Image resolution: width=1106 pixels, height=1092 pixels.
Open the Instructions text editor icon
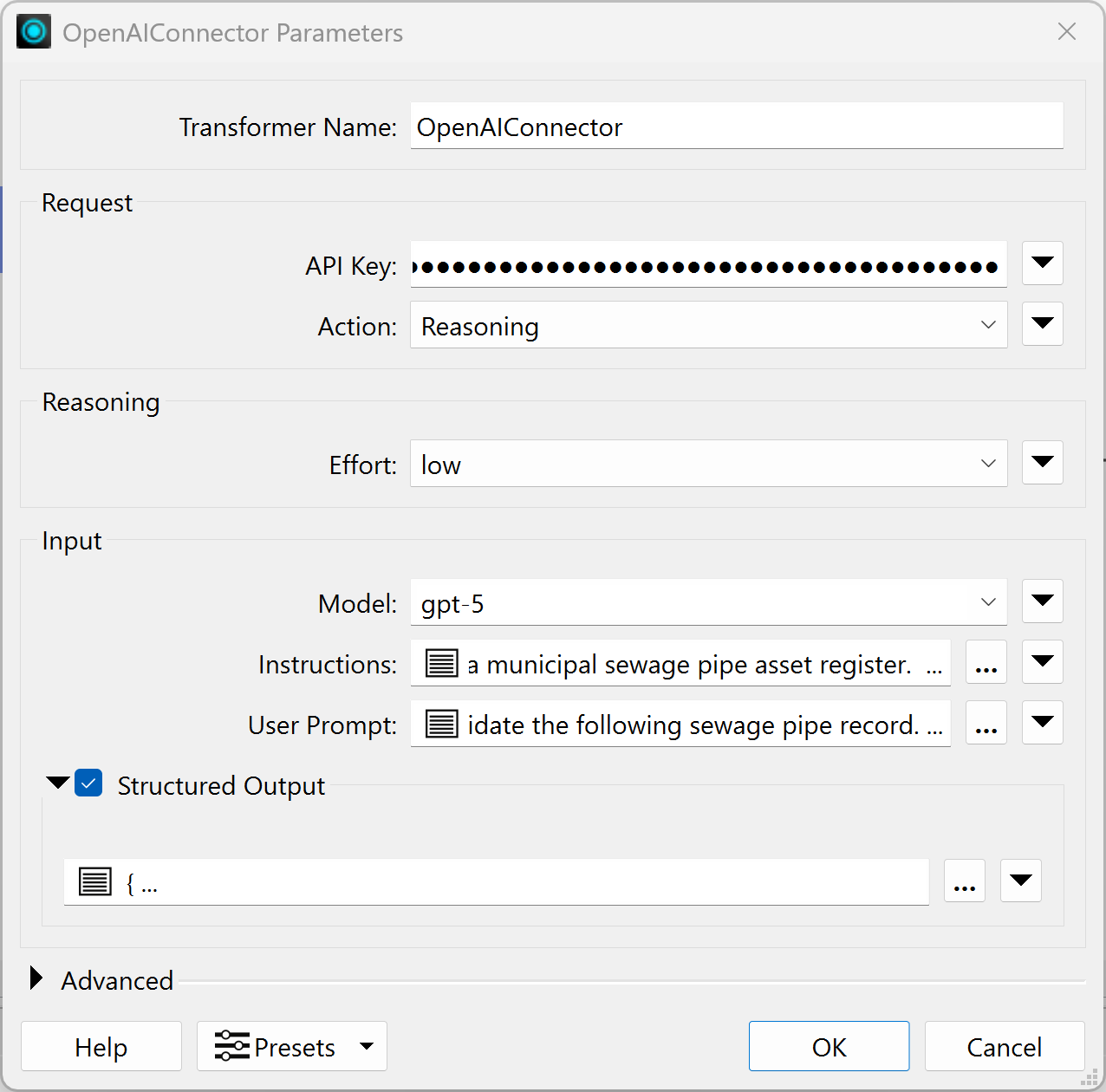tap(441, 663)
